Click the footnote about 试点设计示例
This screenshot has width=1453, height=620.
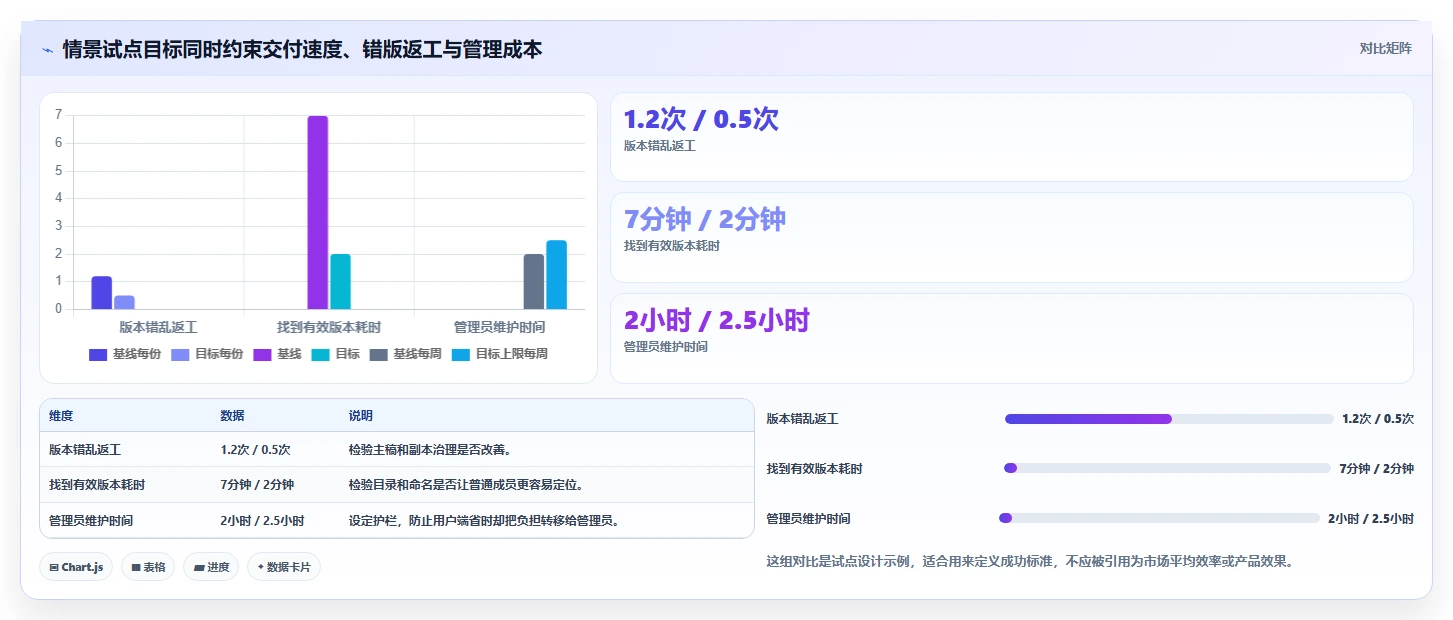[x=1032, y=561]
